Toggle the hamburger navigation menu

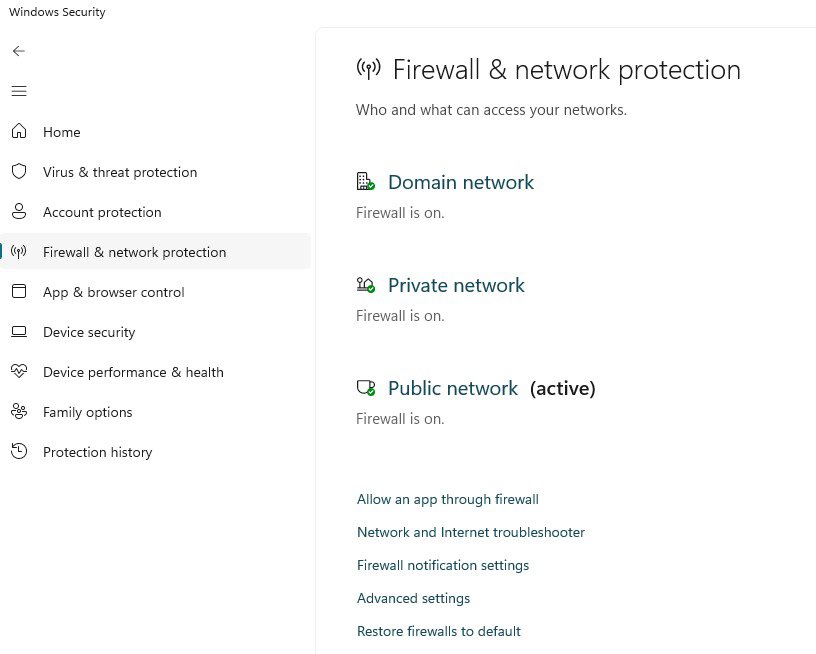coord(18,91)
